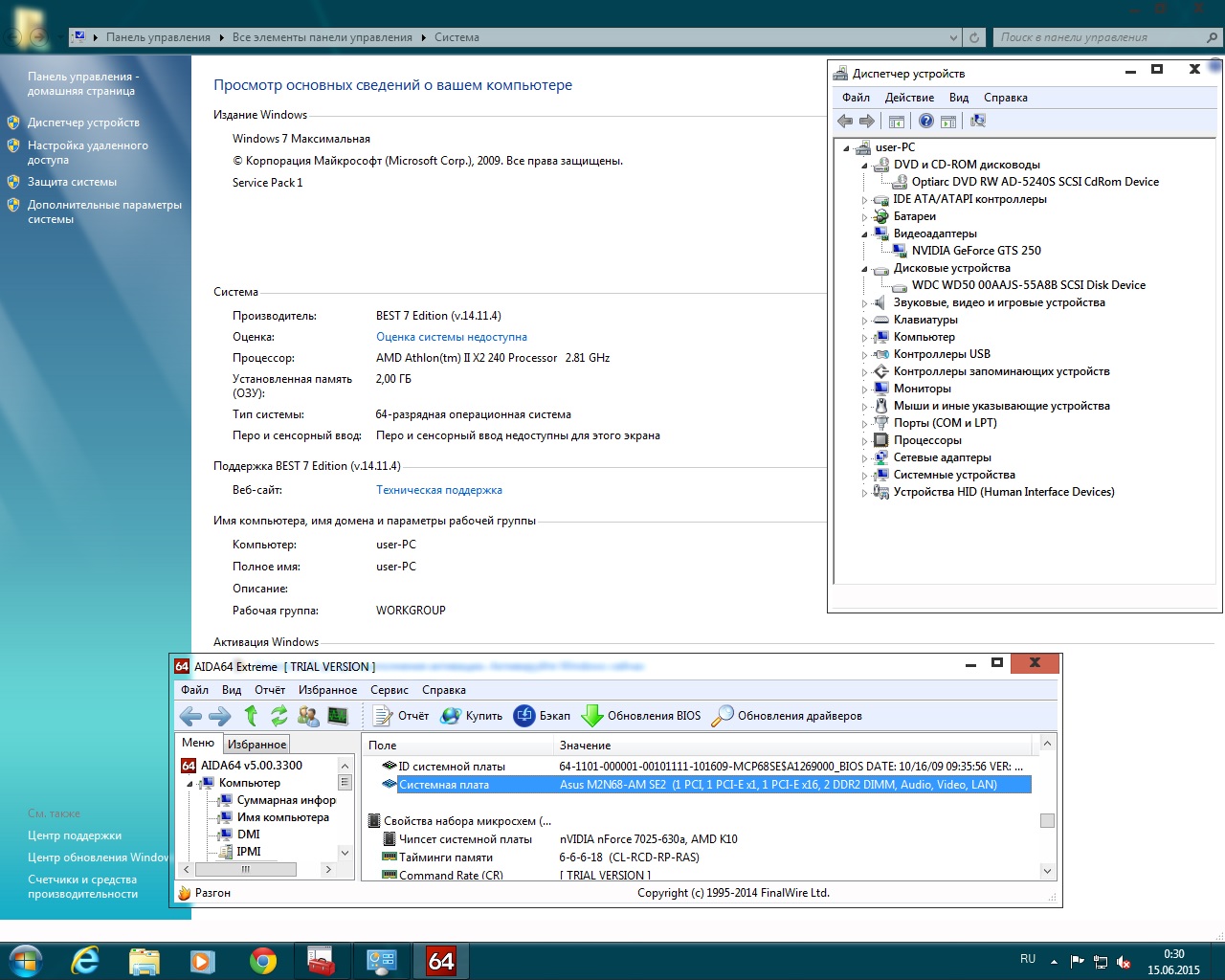Click the AIDA64 Report toolbar icon
This screenshot has width=1225, height=980.
point(383,716)
